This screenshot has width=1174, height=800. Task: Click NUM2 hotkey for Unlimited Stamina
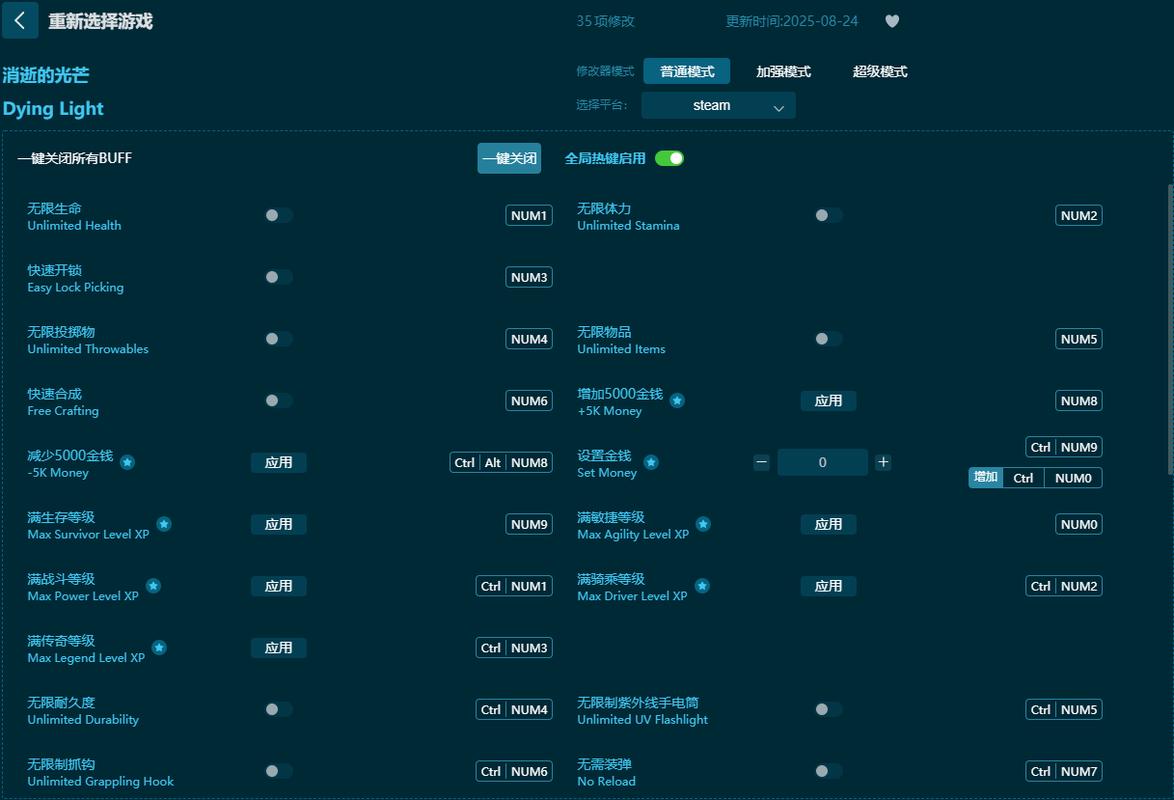(1078, 216)
